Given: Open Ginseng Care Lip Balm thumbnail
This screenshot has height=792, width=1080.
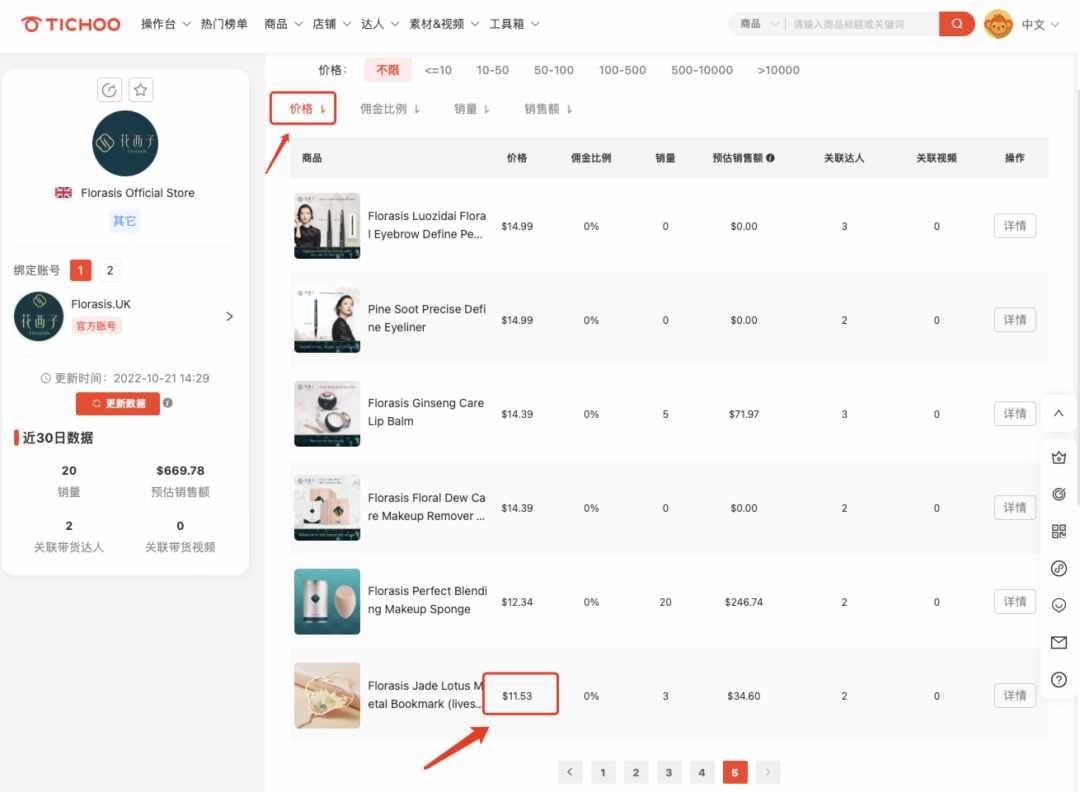Looking at the screenshot, I should [x=327, y=414].
